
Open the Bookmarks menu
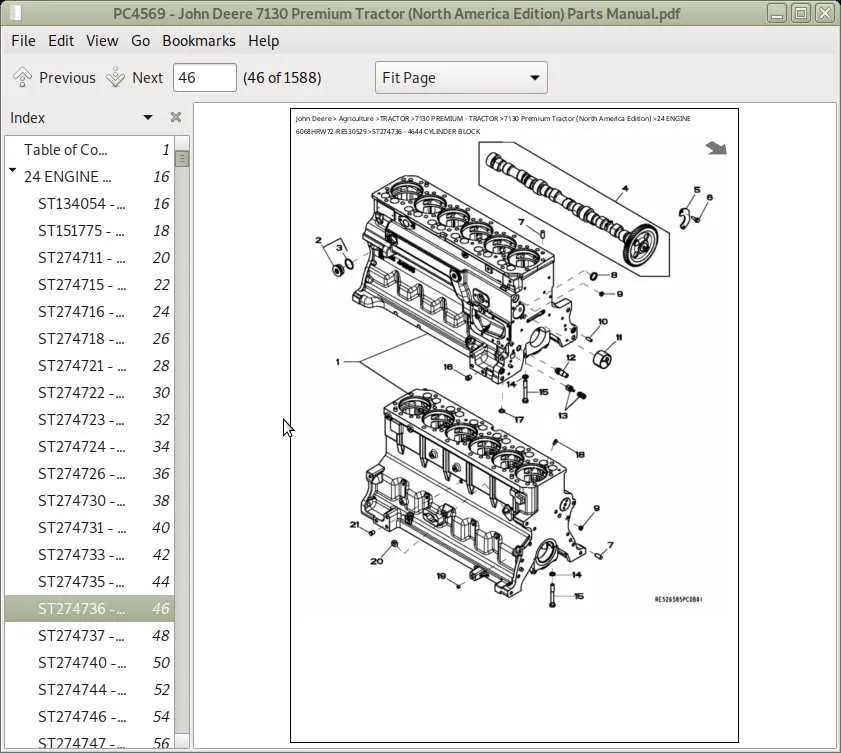point(199,41)
